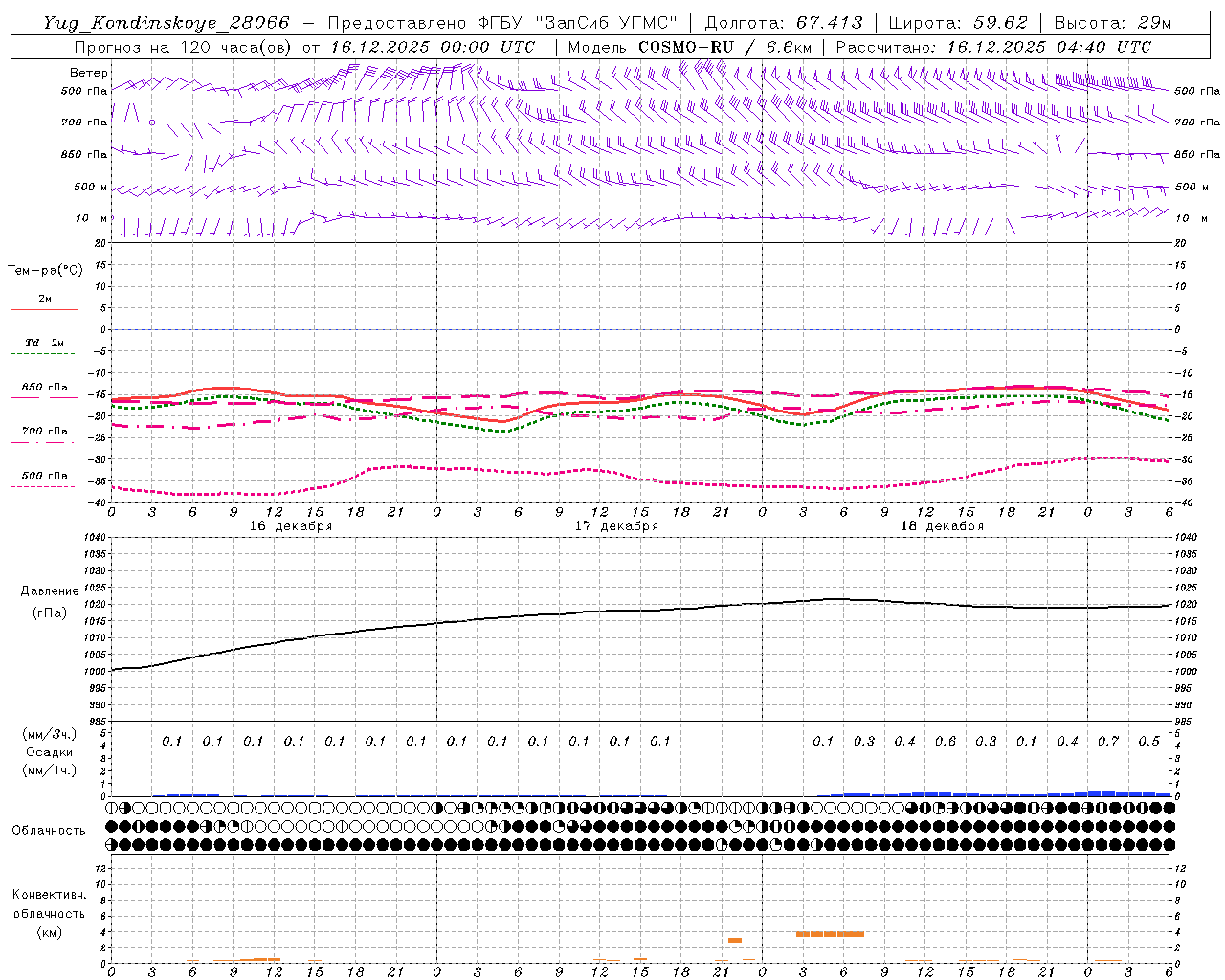Click the Конвективн. label
1225x980 pixels.
point(50,895)
